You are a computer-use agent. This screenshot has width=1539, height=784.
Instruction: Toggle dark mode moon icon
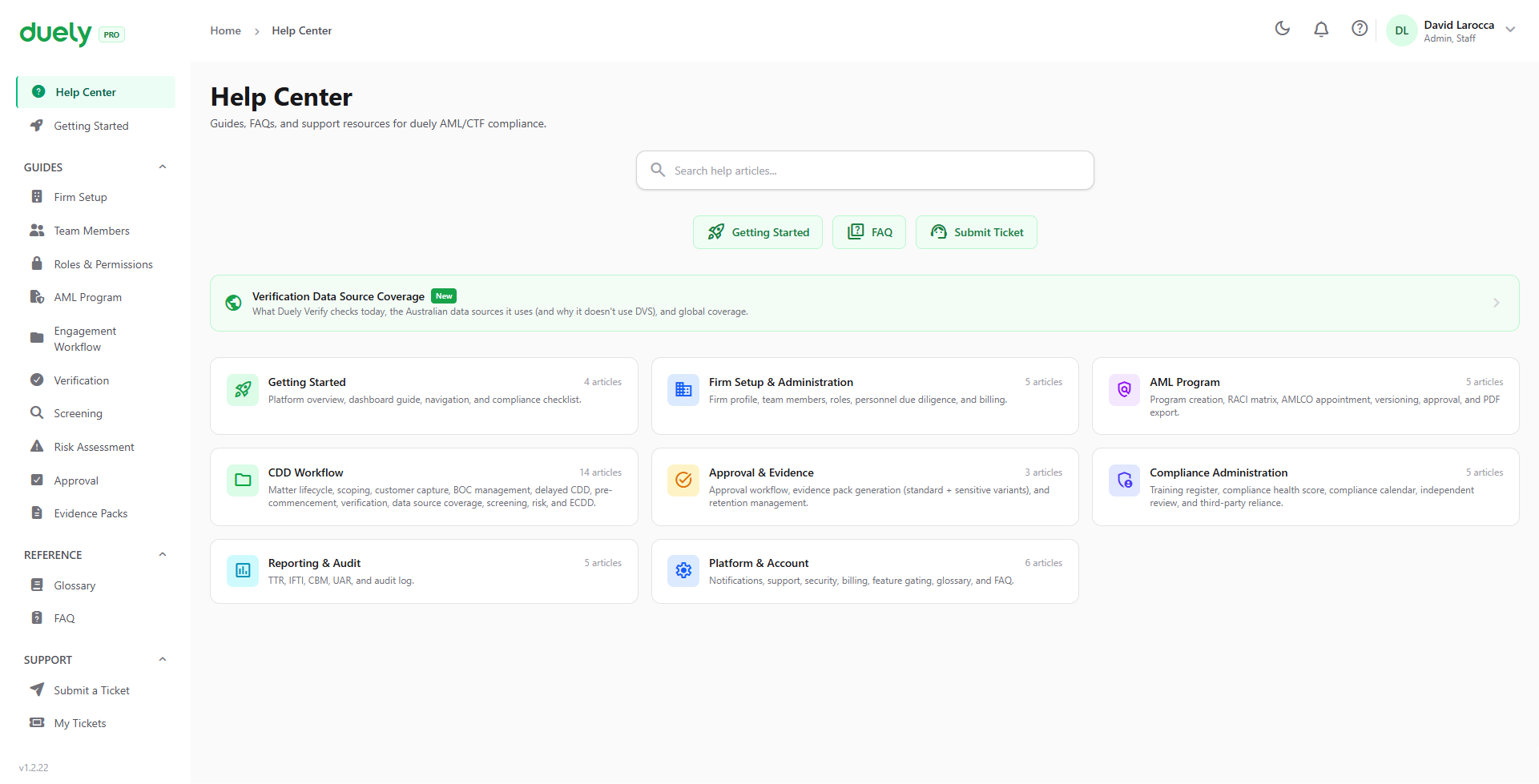1283,29
